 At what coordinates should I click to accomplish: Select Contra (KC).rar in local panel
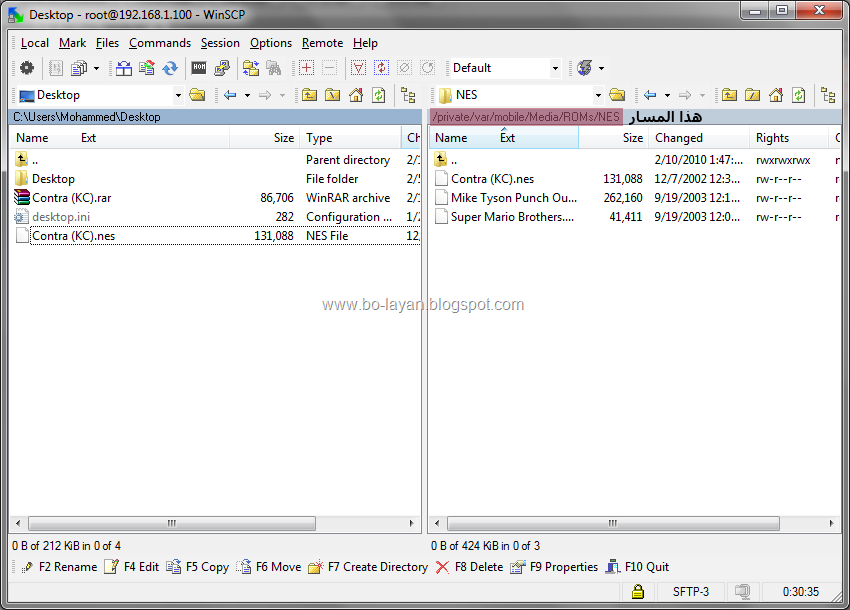click(215, 198)
